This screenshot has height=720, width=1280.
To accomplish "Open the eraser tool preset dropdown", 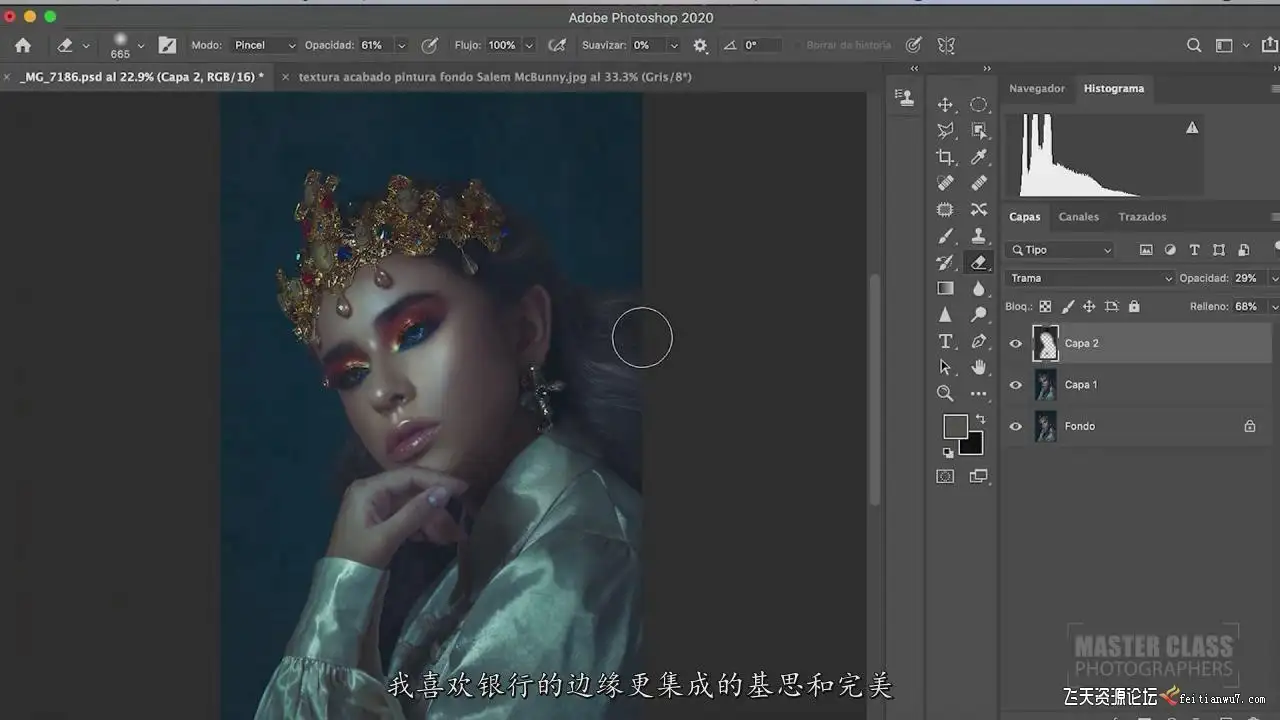I will point(86,45).
